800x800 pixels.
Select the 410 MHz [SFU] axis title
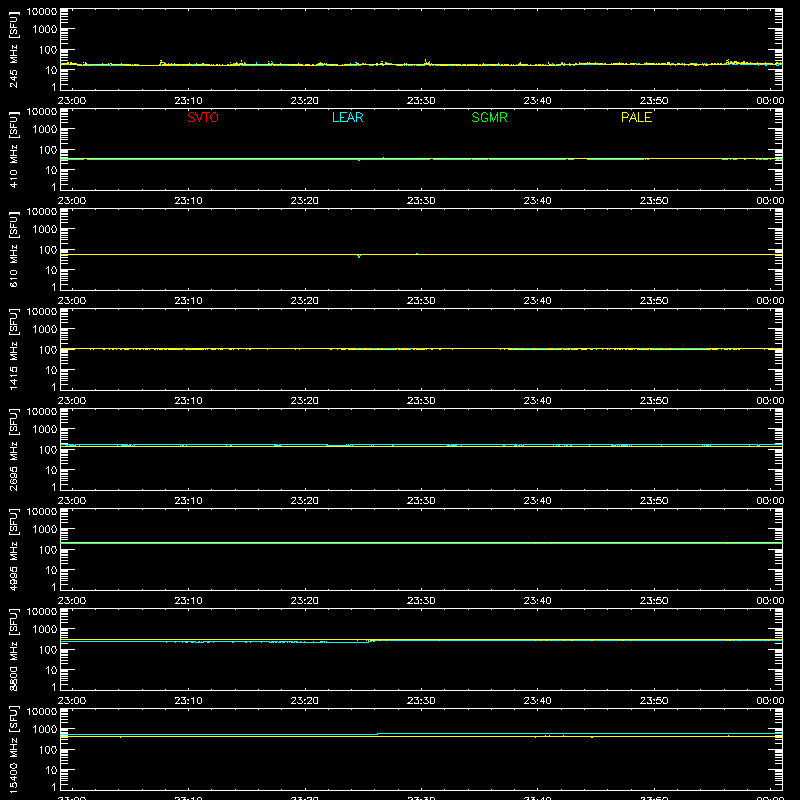coord(13,149)
